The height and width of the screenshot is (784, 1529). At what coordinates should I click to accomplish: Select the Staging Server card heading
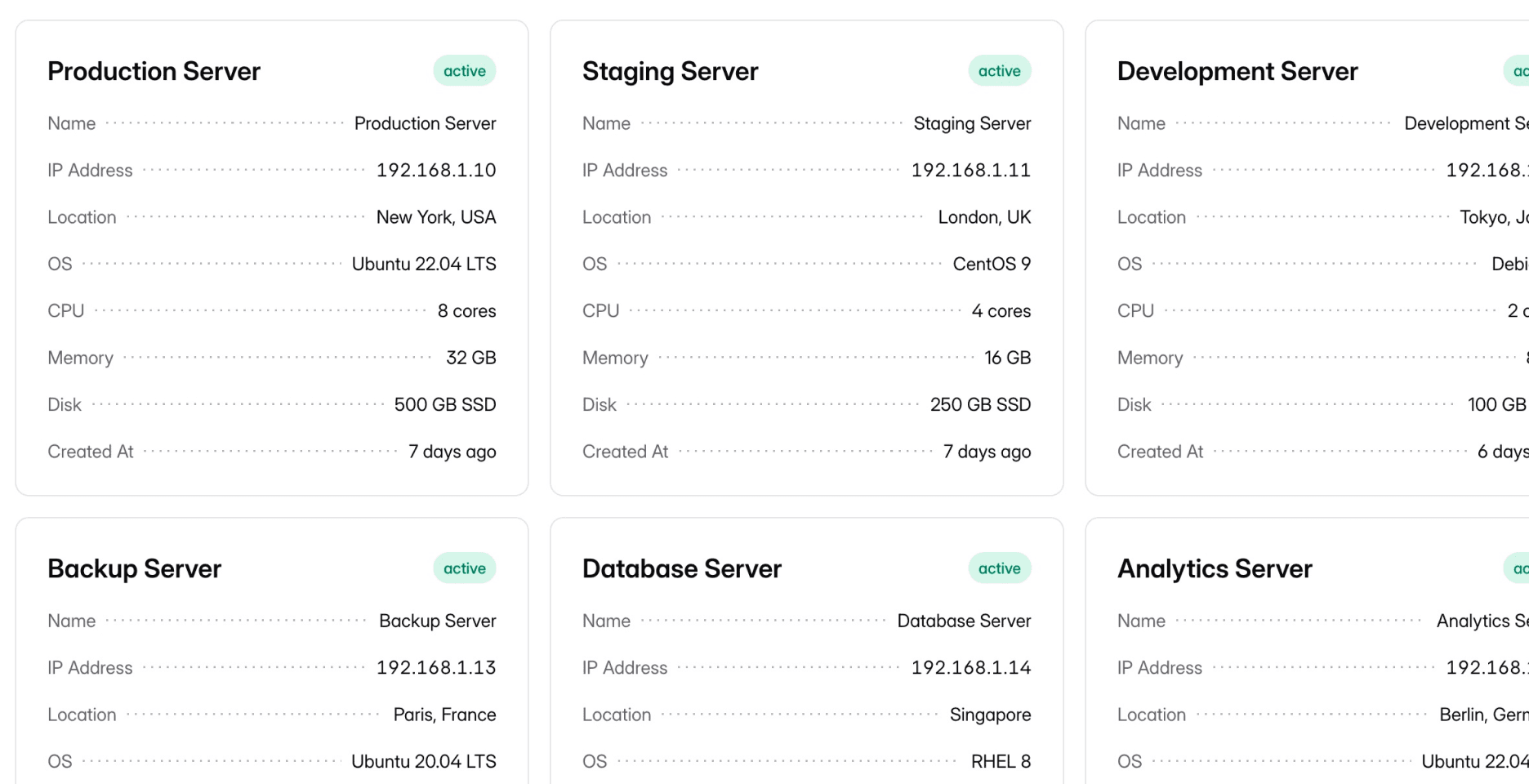[x=670, y=72]
